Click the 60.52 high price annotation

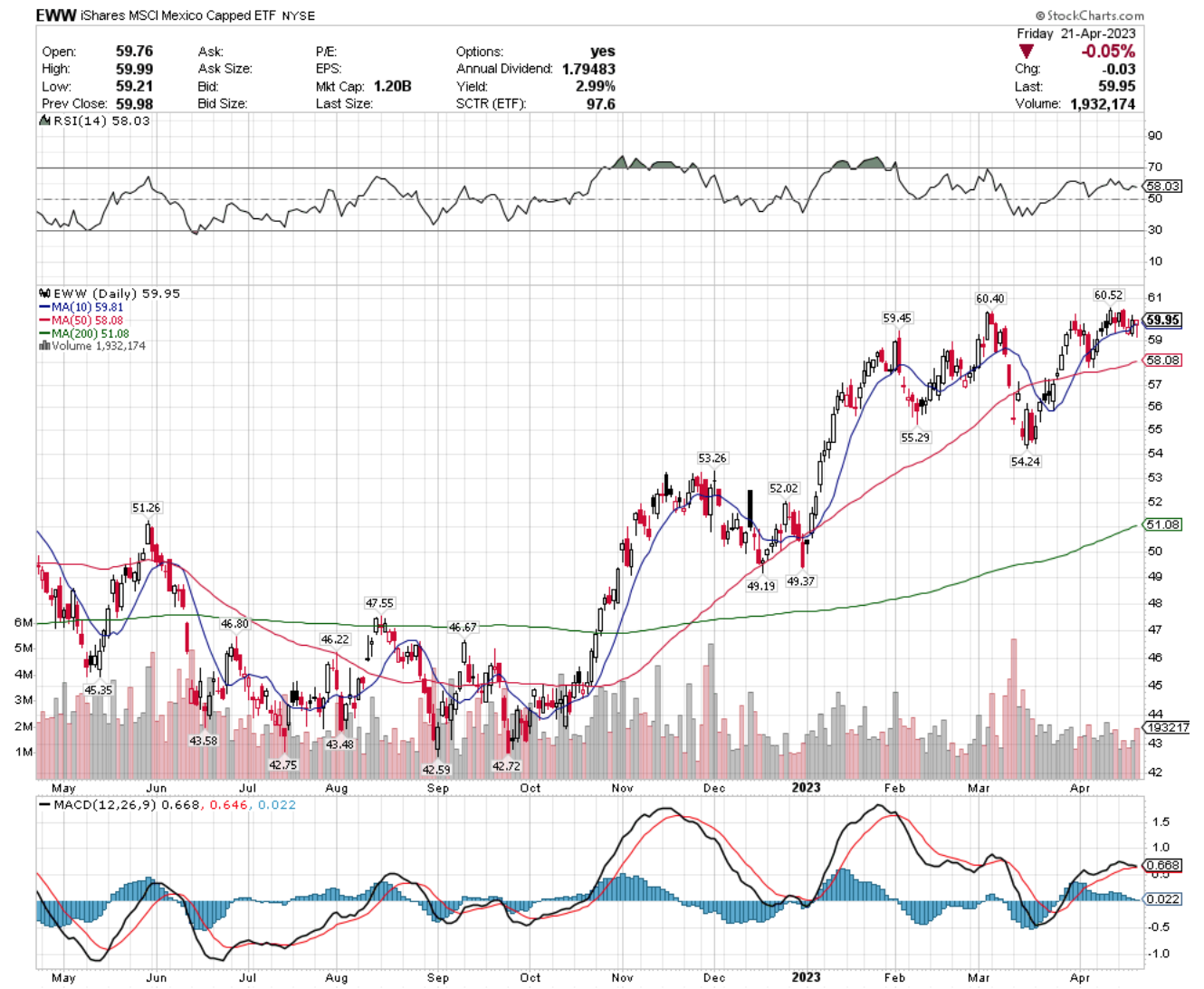click(1108, 295)
